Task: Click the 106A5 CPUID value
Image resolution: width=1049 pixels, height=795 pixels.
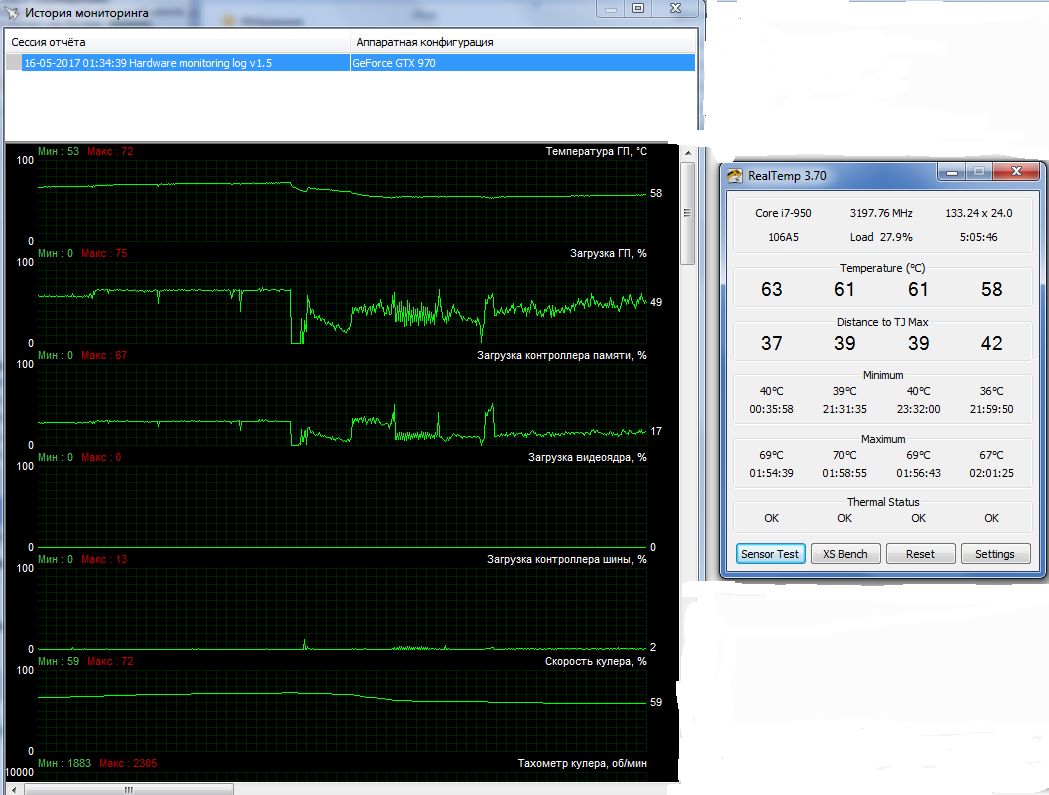Action: [783, 237]
